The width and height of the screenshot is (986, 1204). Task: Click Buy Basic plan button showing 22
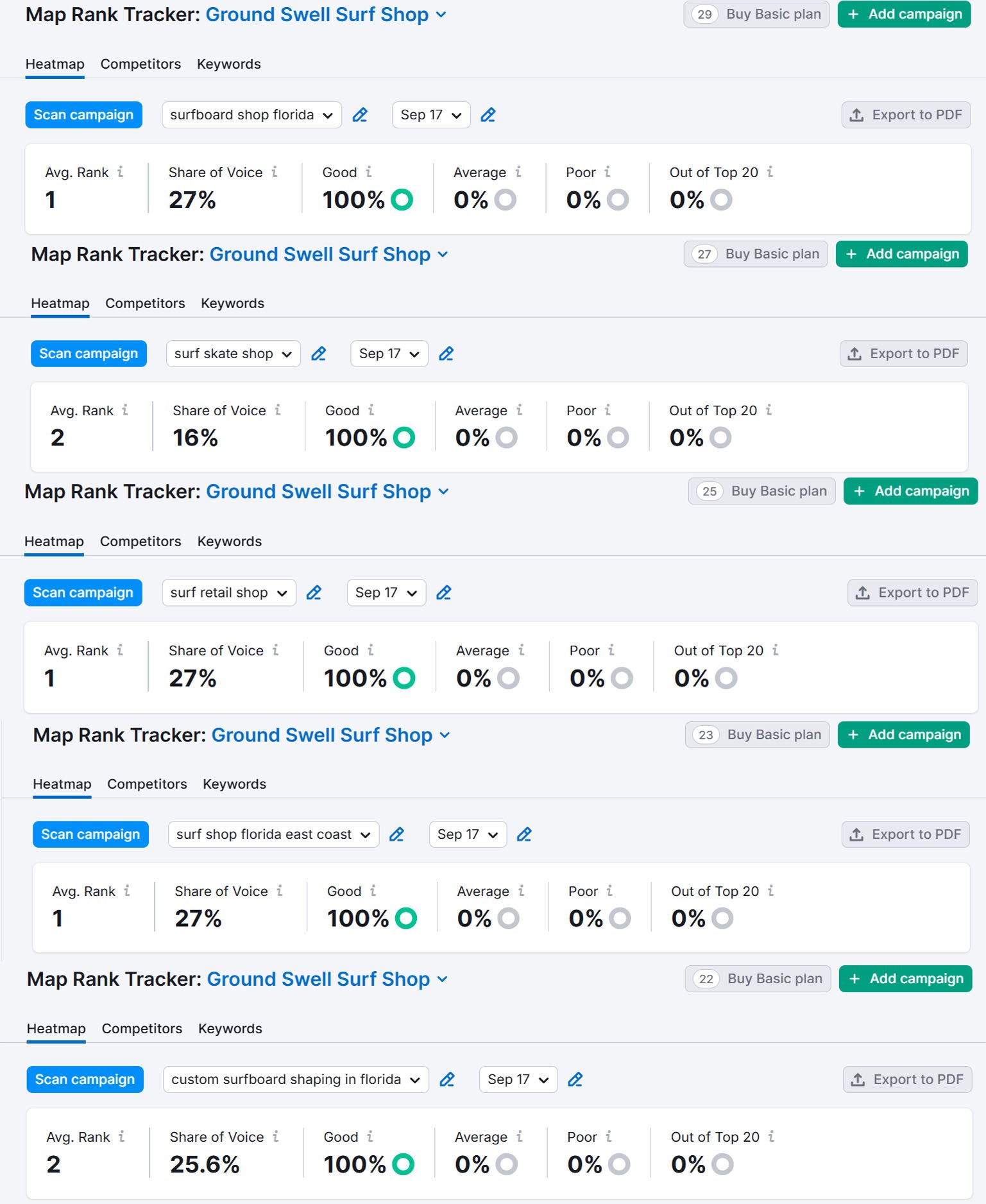click(x=758, y=979)
